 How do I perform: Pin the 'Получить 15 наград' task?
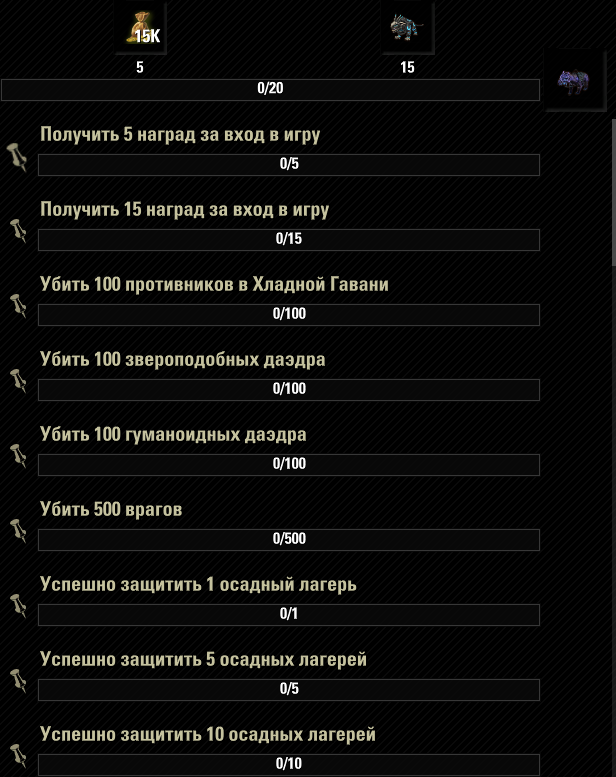point(18,231)
